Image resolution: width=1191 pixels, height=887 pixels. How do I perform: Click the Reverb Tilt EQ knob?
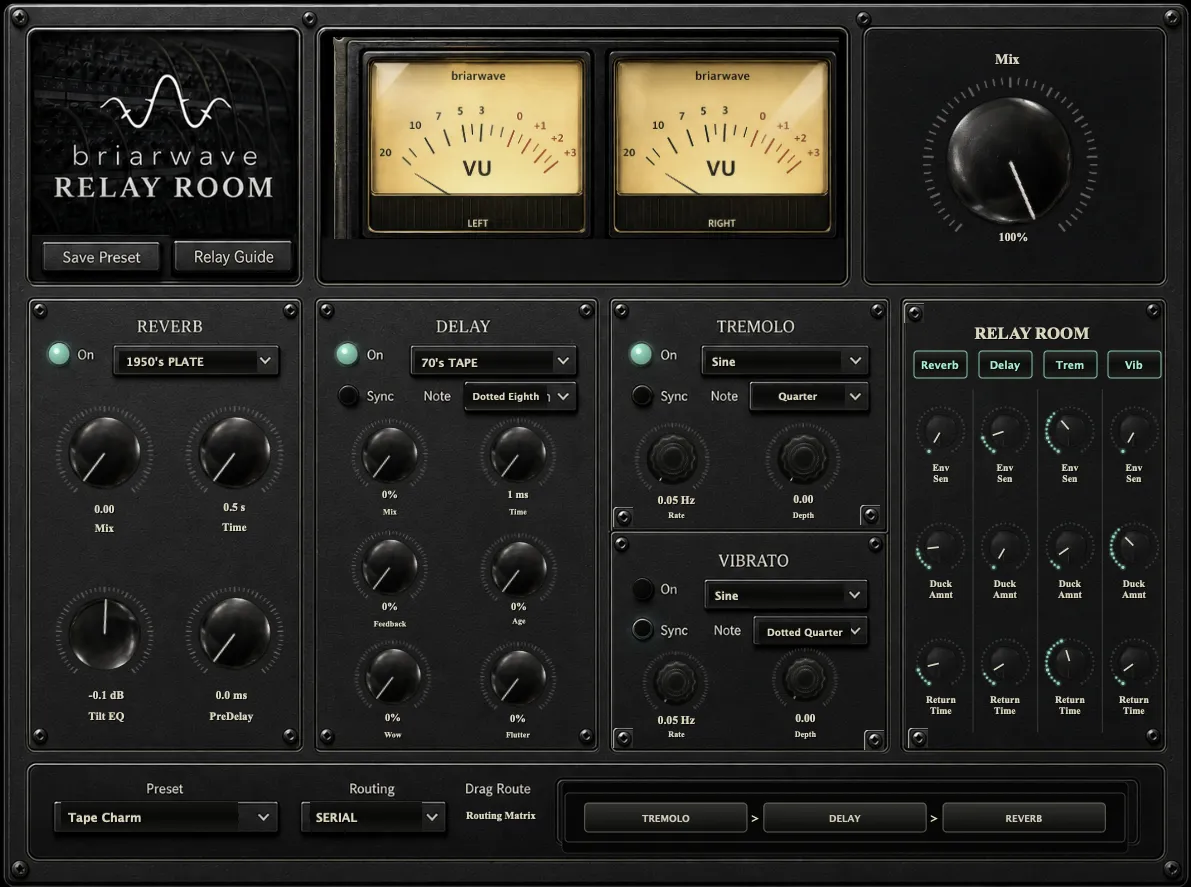(x=105, y=633)
